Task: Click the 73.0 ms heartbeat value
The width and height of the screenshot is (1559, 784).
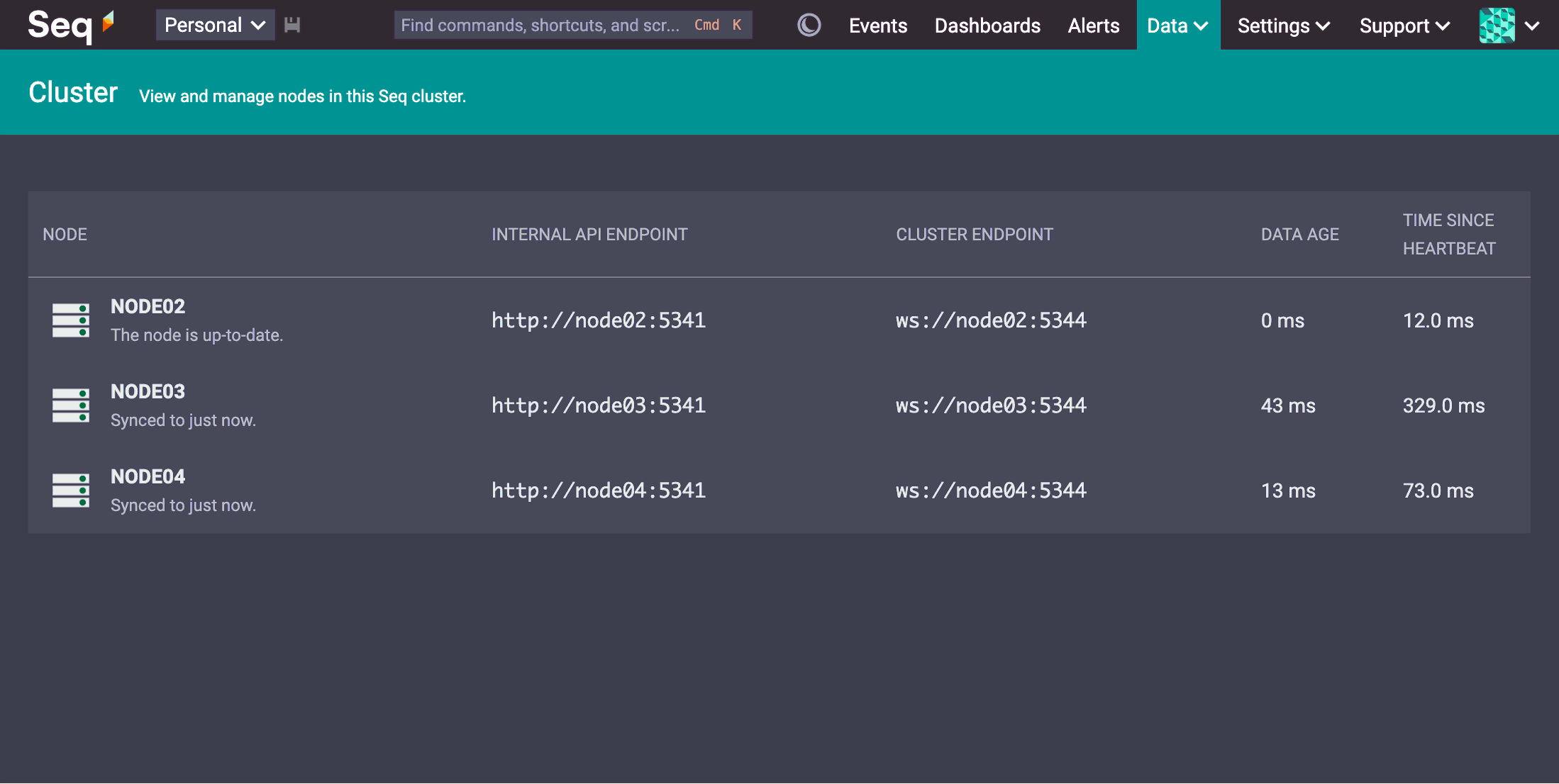Action: pyautogui.click(x=1438, y=491)
